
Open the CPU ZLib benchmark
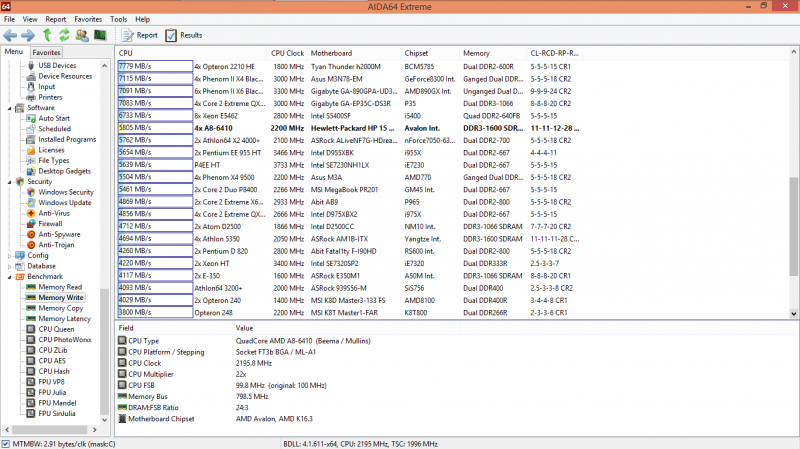[x=53, y=351]
